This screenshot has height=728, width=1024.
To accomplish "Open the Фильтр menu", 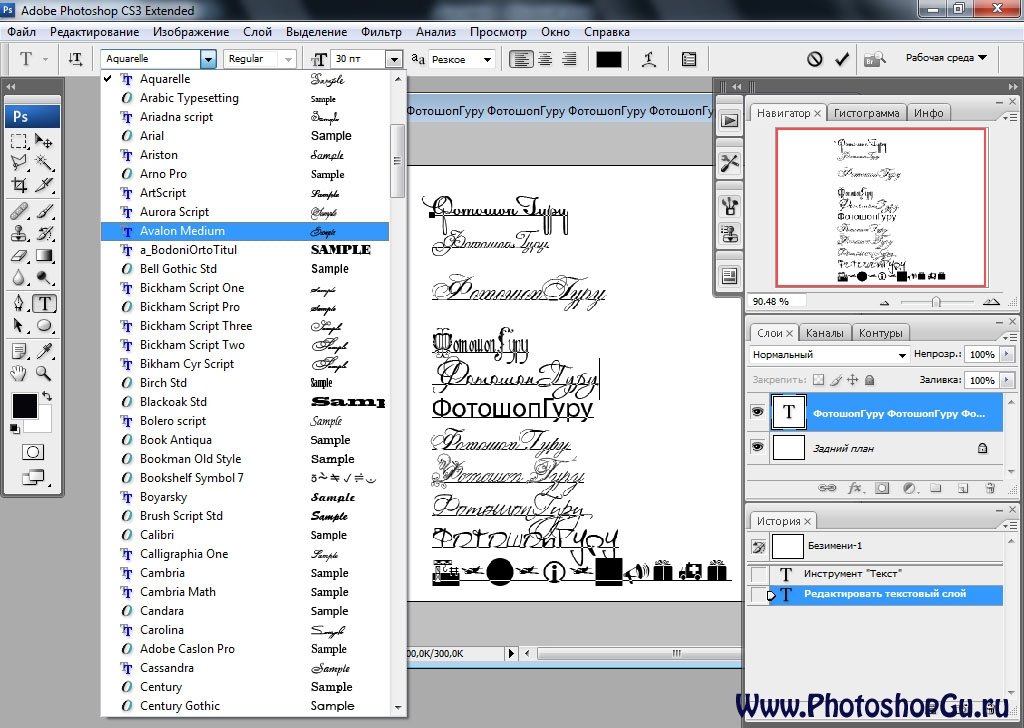I will coord(381,32).
